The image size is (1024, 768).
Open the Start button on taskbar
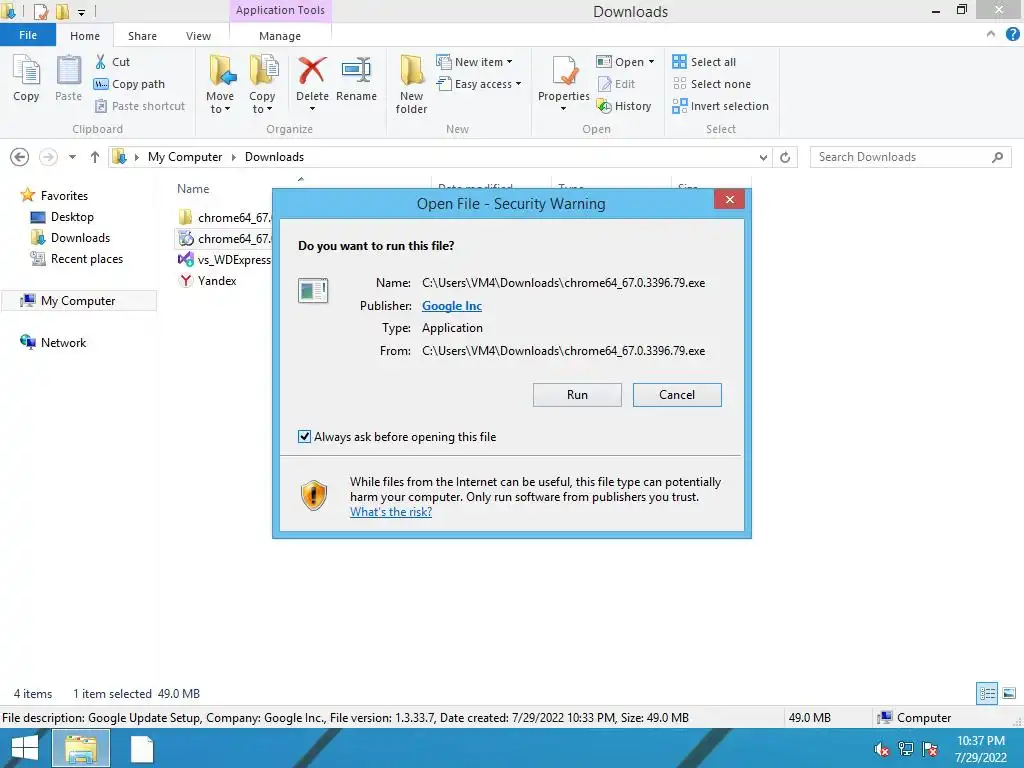click(24, 748)
